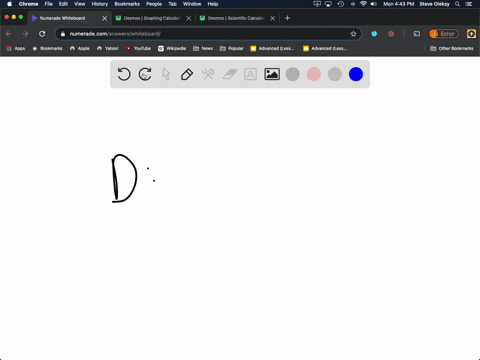Select the eraser tool
The image size is (480, 360).
coord(229,74)
